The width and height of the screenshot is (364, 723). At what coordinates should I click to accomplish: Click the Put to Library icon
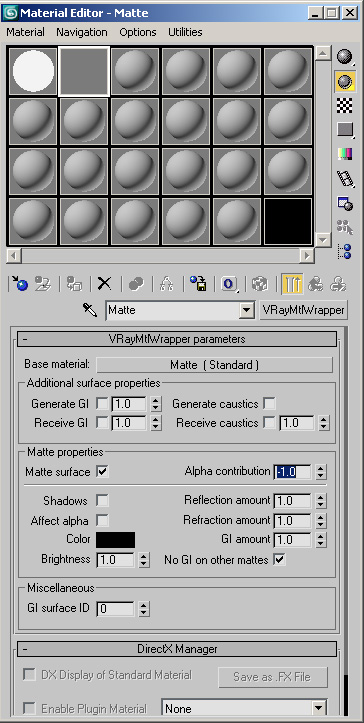pyautogui.click(x=199, y=284)
